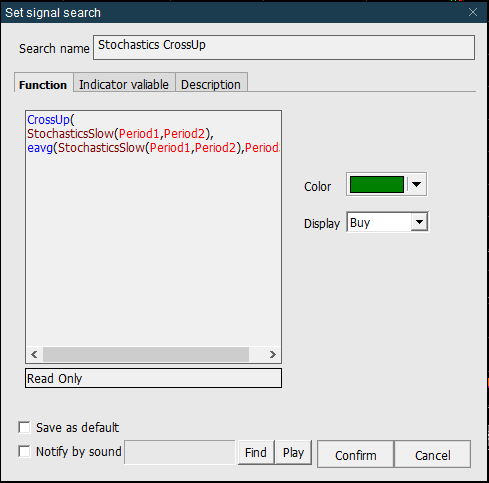489x483 pixels.
Task: Click the green color swatch
Action: [x=377, y=184]
